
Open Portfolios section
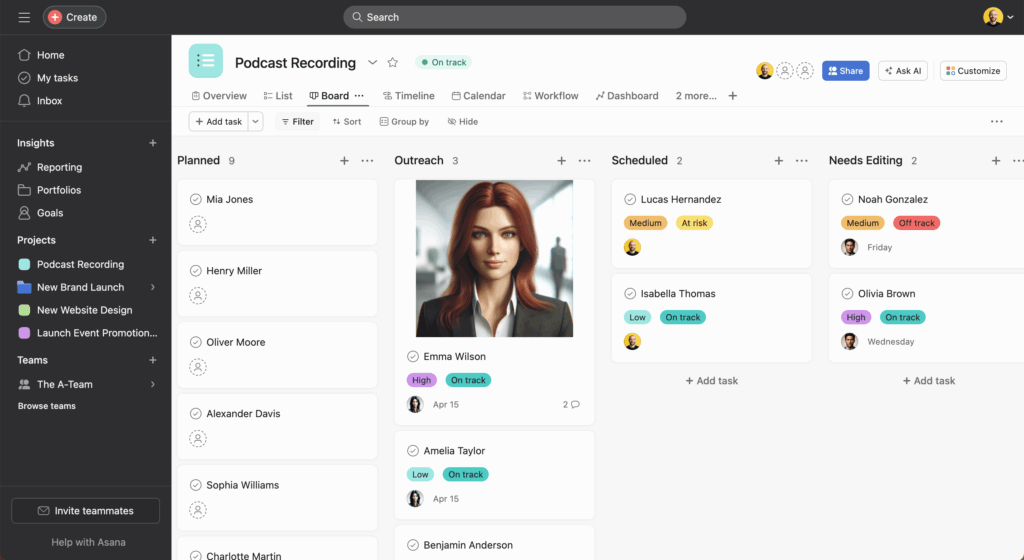(x=49, y=190)
